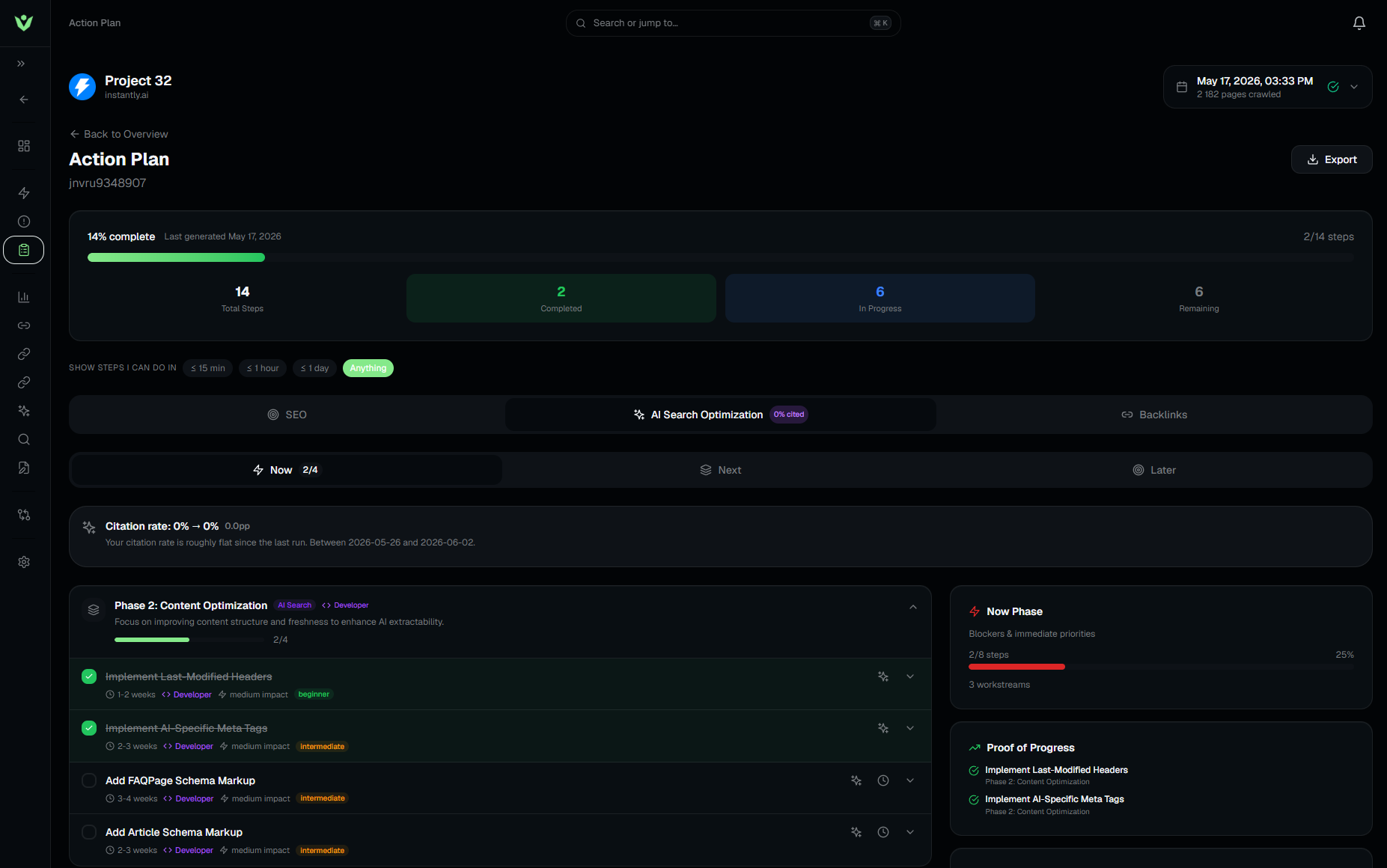Select the Now 2/4 phase tab

click(287, 470)
